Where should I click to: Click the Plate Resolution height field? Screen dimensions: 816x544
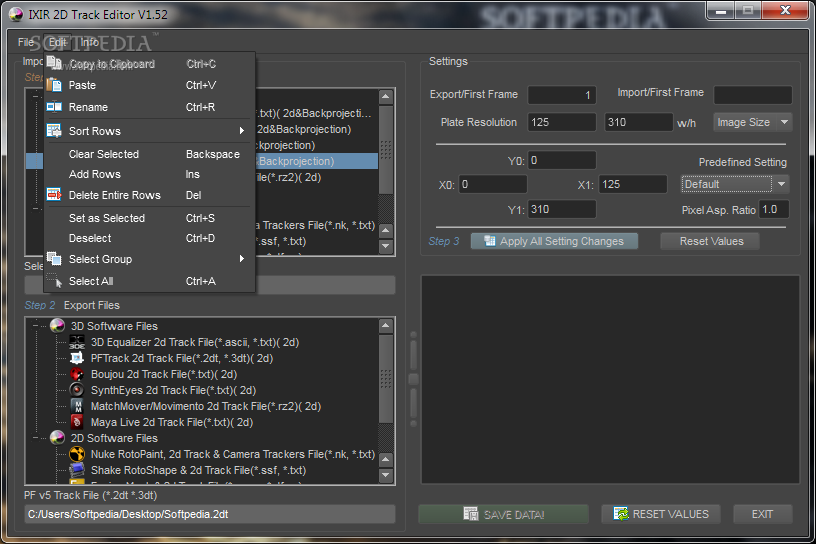point(639,122)
